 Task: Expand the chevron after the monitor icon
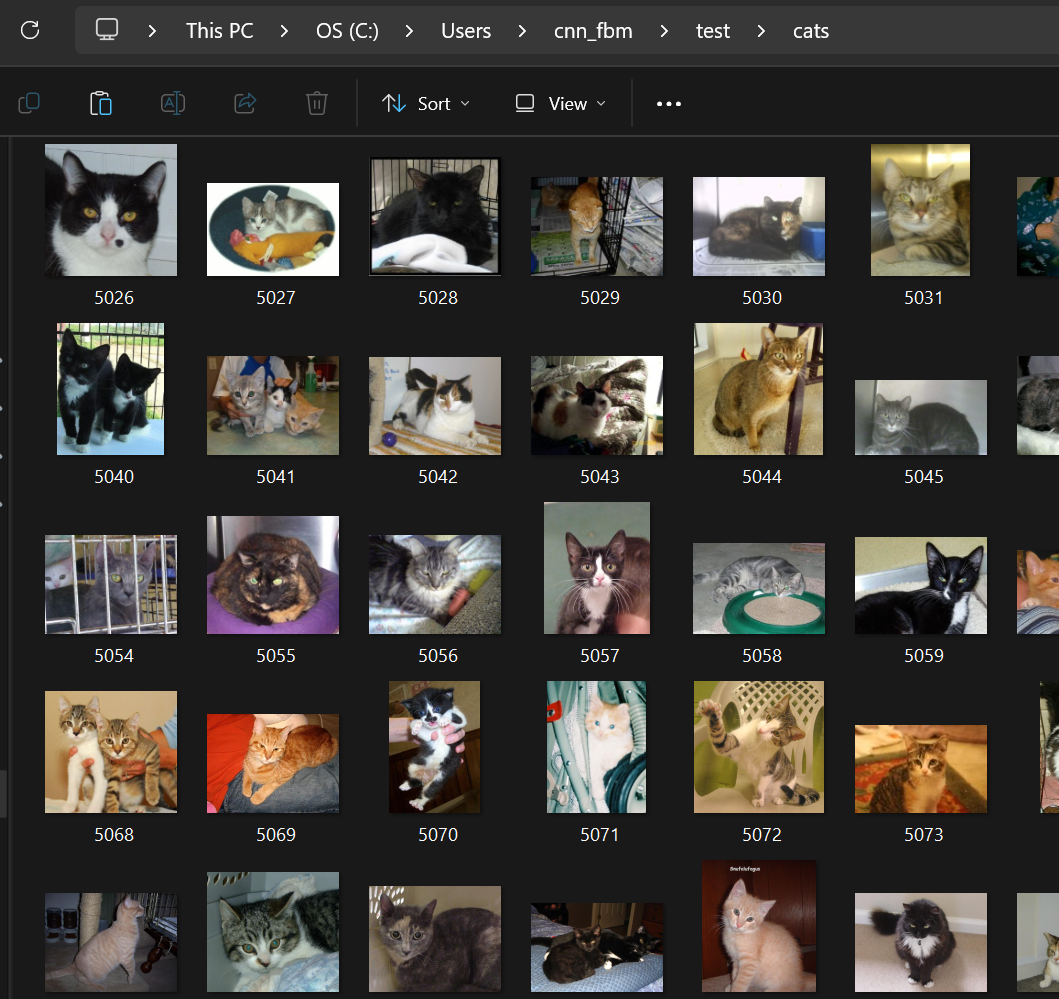(x=152, y=31)
